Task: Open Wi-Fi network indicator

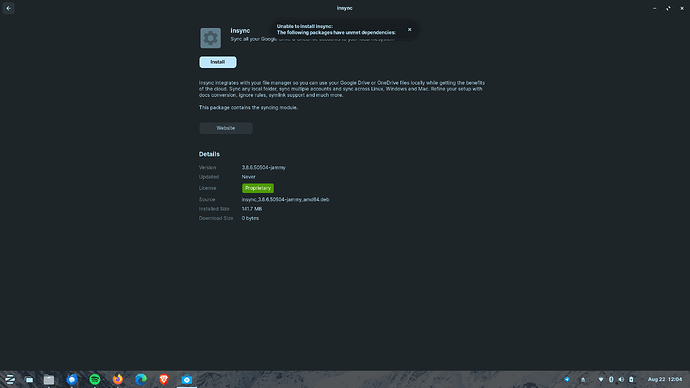Action: 601,379
